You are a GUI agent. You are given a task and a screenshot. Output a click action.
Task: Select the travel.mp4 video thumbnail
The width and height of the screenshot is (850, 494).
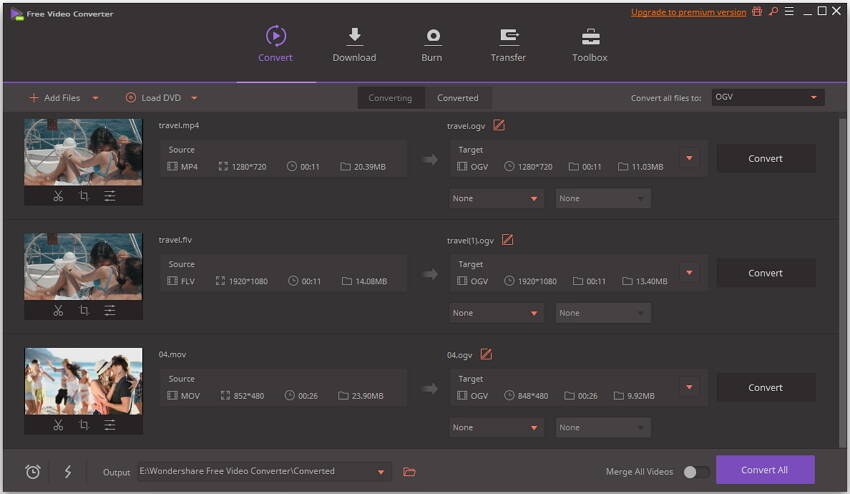coord(83,152)
